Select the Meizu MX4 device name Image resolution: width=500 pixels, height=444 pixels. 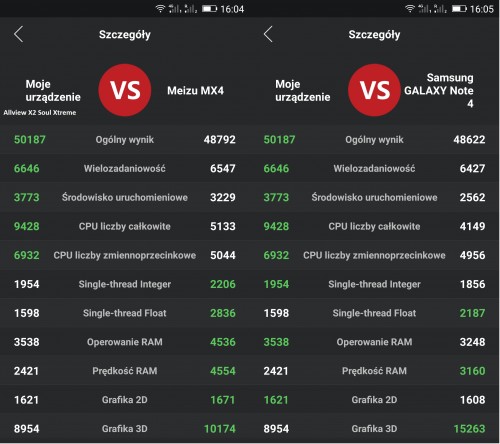point(195,90)
